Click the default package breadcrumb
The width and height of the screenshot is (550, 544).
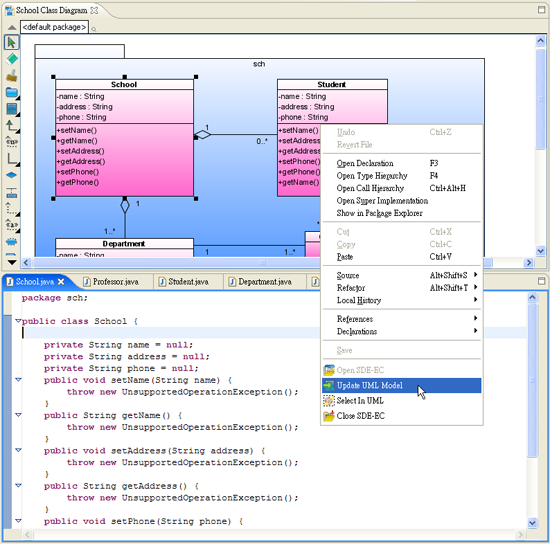coord(54,27)
